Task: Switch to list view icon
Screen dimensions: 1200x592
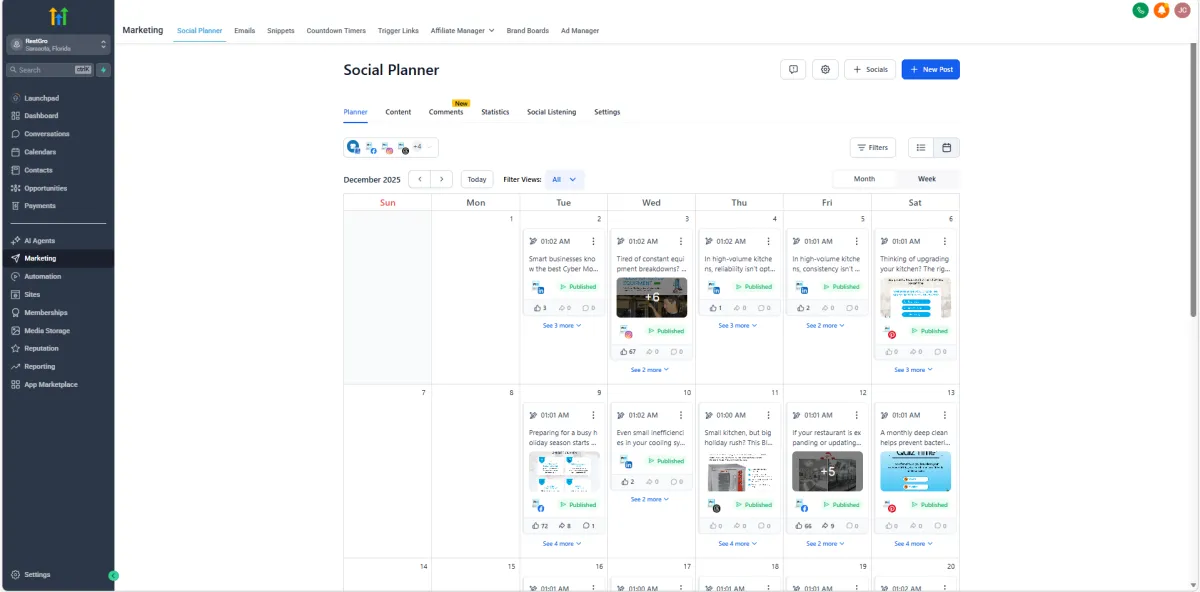Action: 921,147
